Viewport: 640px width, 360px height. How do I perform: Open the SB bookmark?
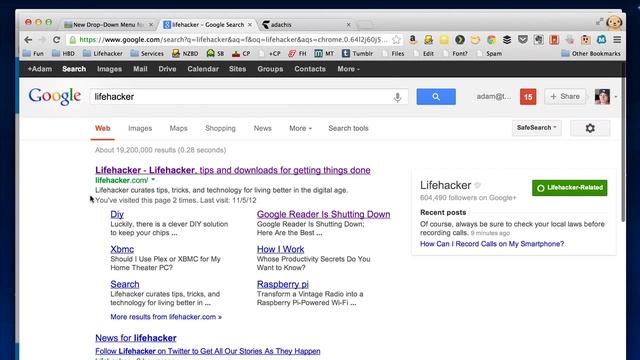215,53
